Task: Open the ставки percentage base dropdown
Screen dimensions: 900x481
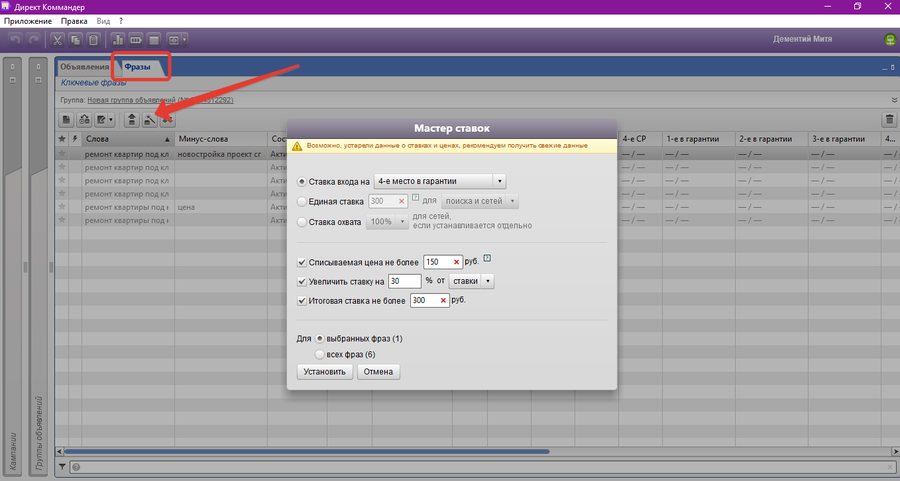Action: coord(472,281)
